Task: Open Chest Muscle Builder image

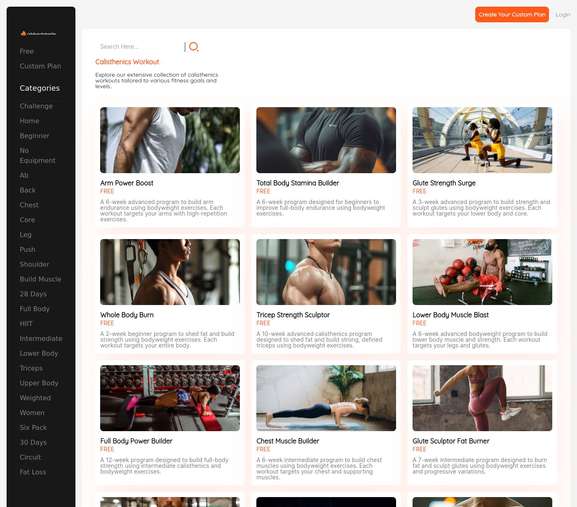Action: click(326, 398)
